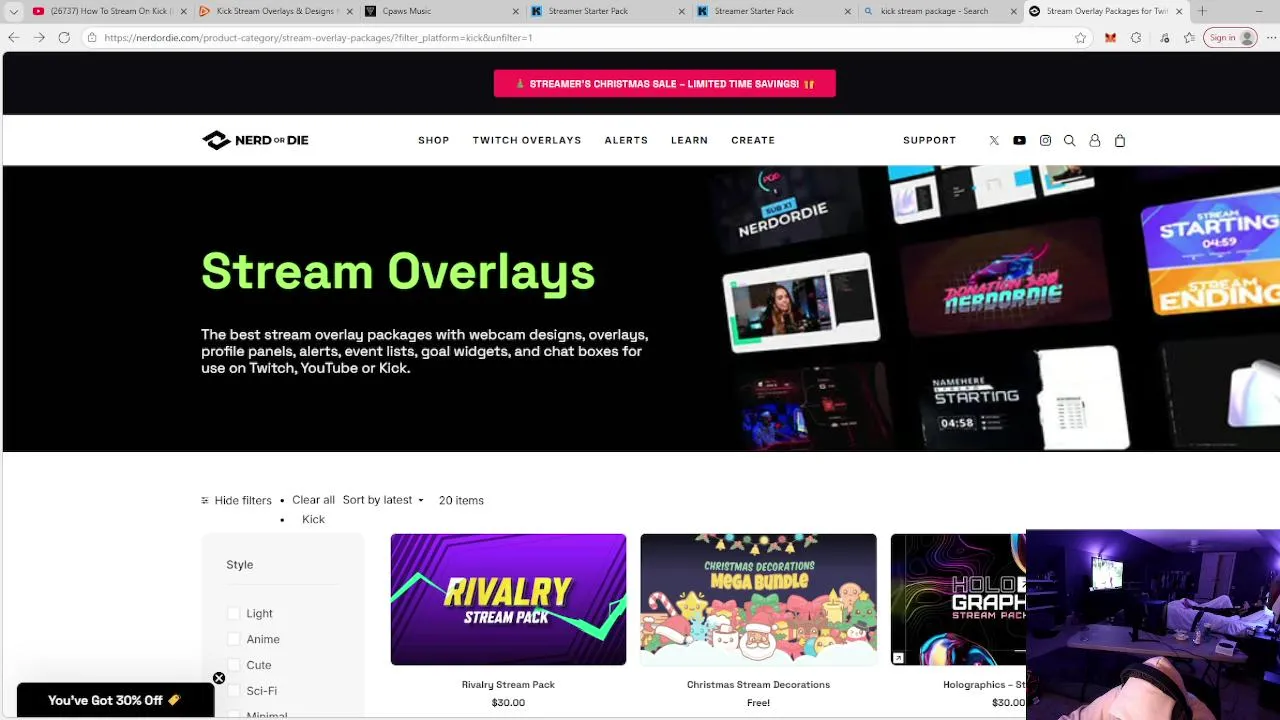Open the X (Twitter) social icon

pos(994,141)
